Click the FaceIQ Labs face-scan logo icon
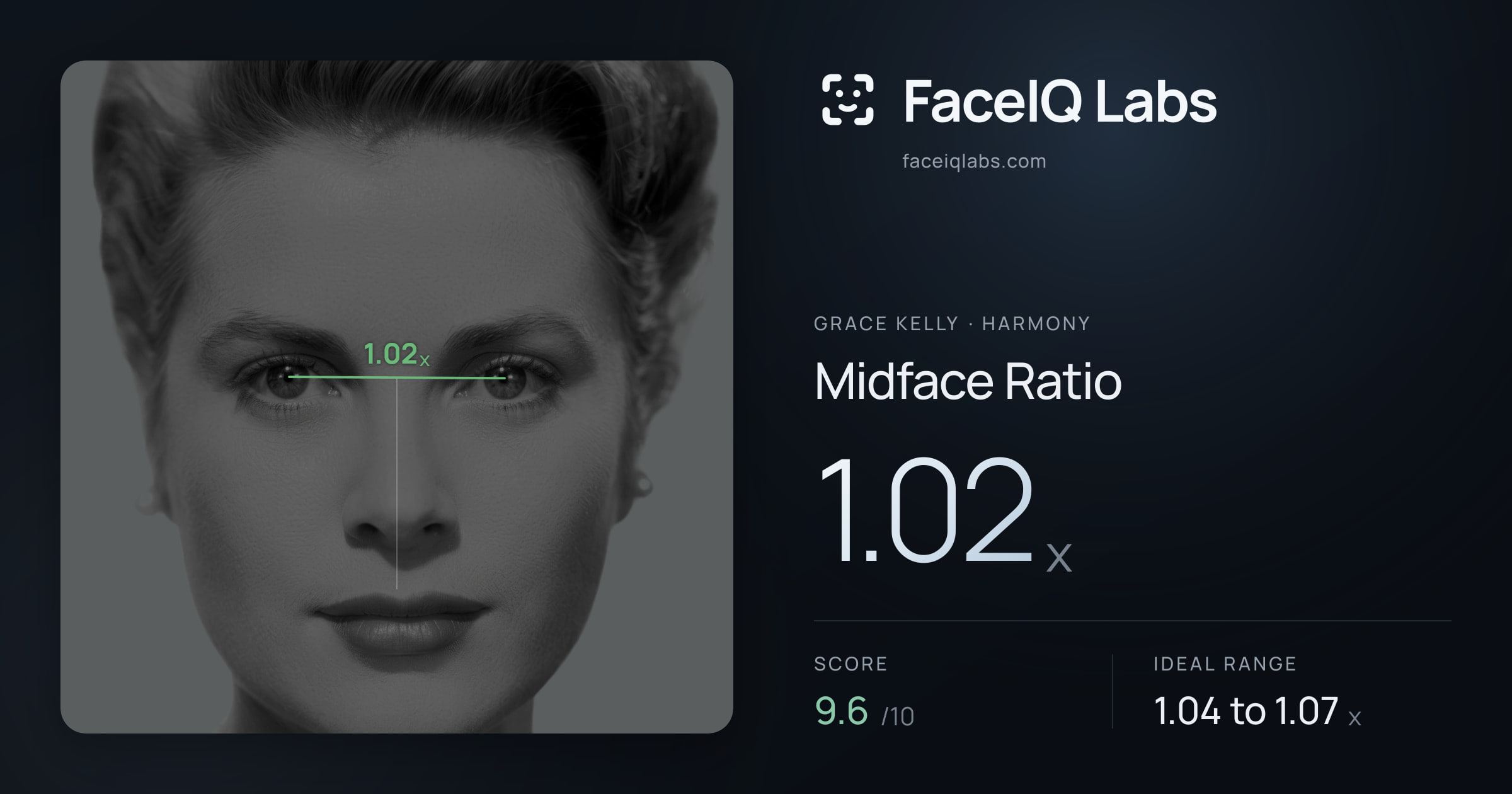This screenshot has width=1512, height=794. pyautogui.click(x=847, y=100)
